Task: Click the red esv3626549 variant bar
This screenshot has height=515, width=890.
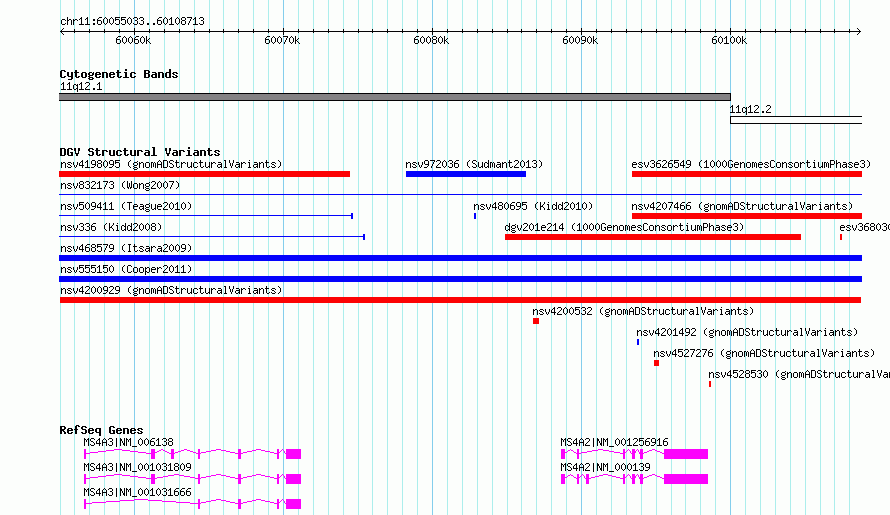Action: click(x=746, y=174)
